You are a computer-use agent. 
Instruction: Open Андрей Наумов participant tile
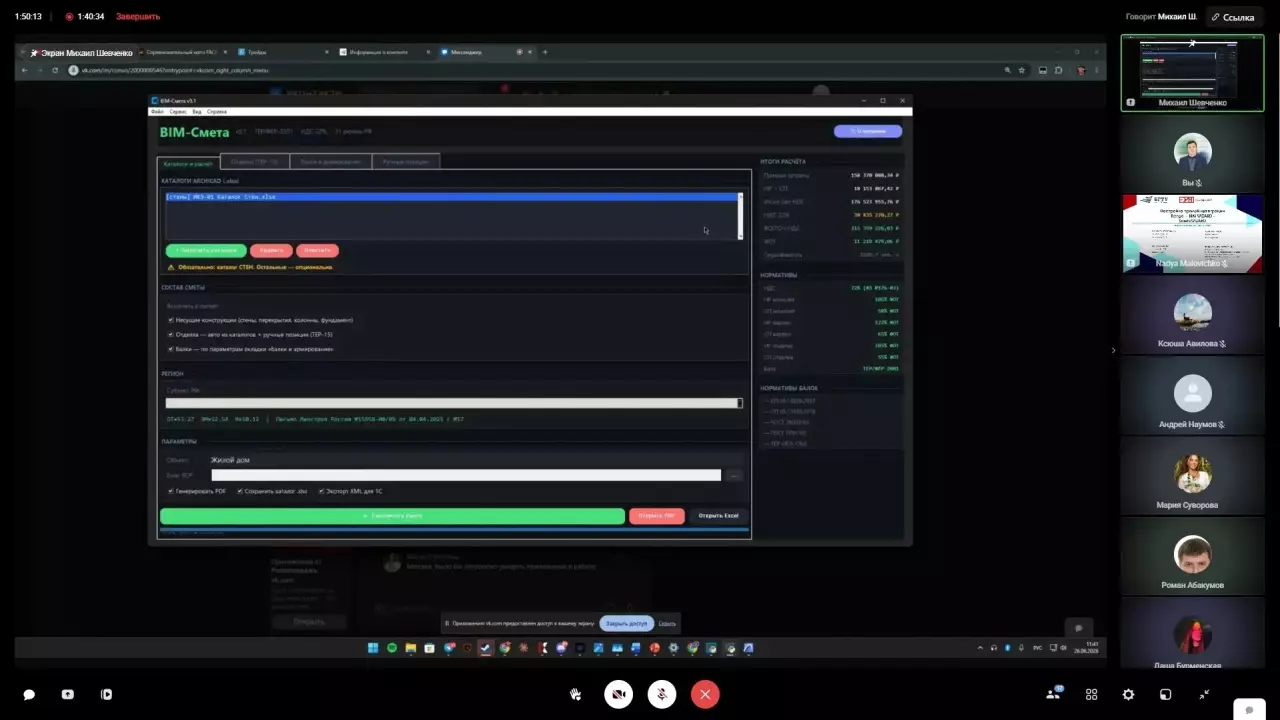pyautogui.click(x=1192, y=394)
